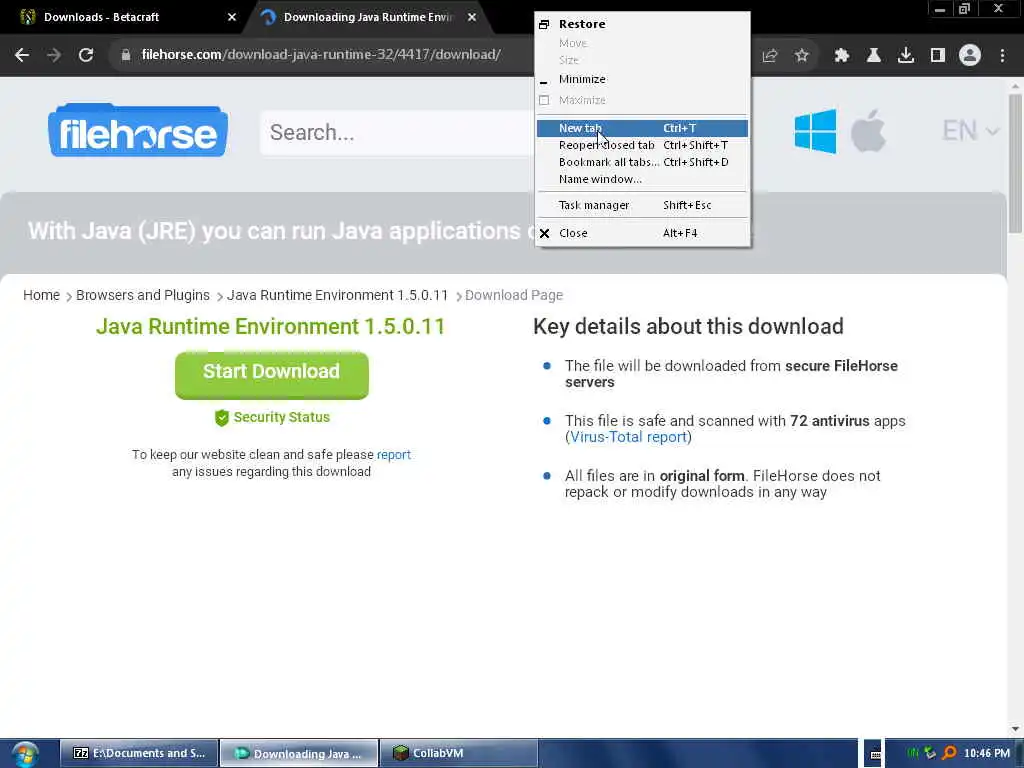Switch to E:\Documents and S... taskbar window
The width and height of the screenshot is (1024, 768).
(139, 754)
